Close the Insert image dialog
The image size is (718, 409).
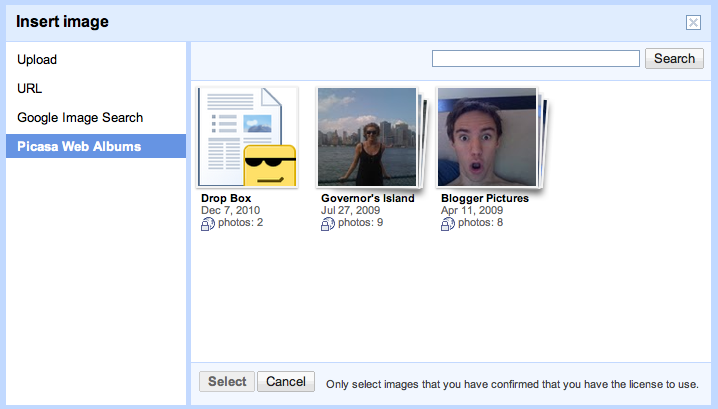[x=693, y=22]
